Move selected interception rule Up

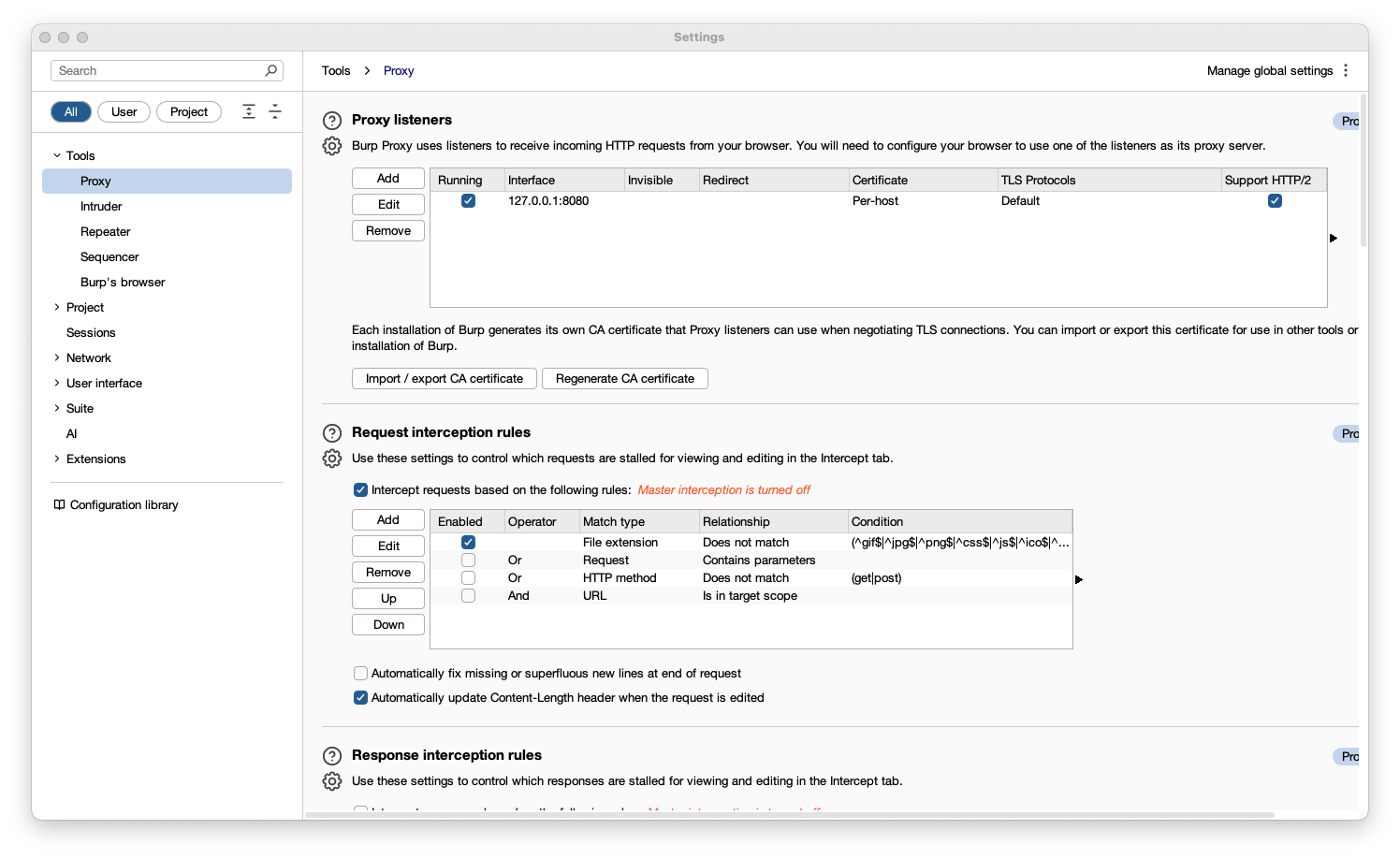click(388, 599)
